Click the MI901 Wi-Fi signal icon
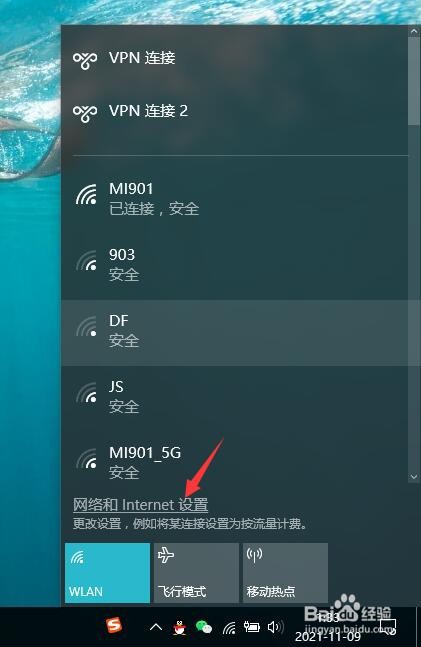The height and width of the screenshot is (647, 421). tap(86, 195)
